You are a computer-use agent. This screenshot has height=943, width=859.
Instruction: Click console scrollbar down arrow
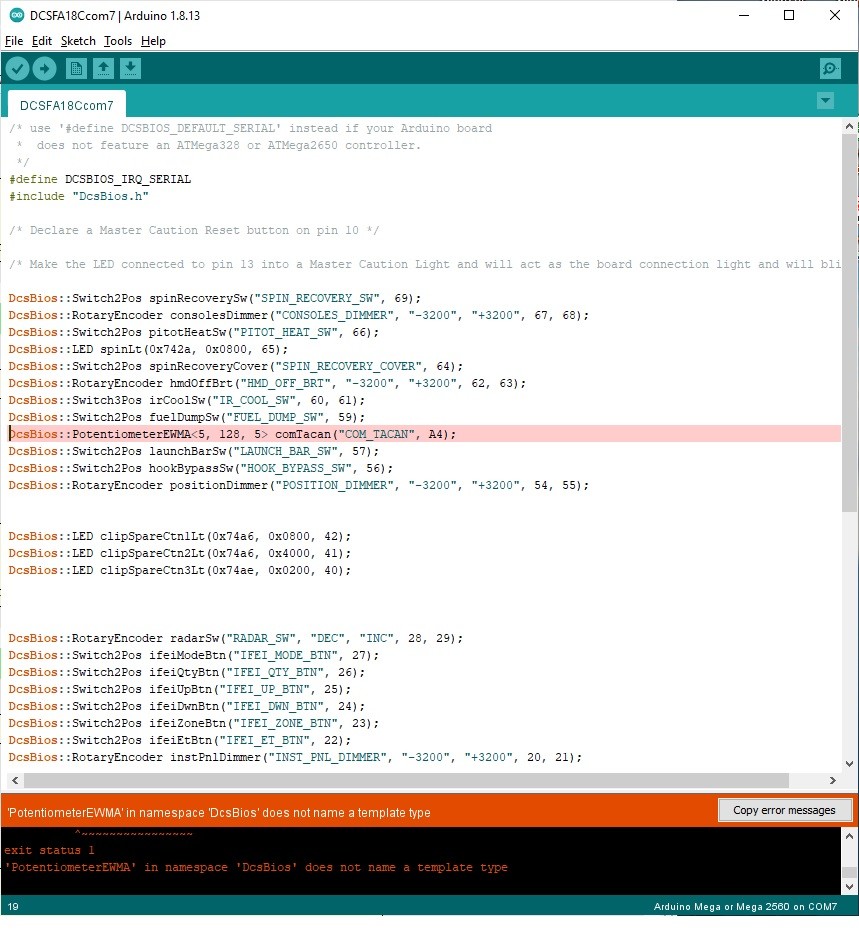pos(849,886)
